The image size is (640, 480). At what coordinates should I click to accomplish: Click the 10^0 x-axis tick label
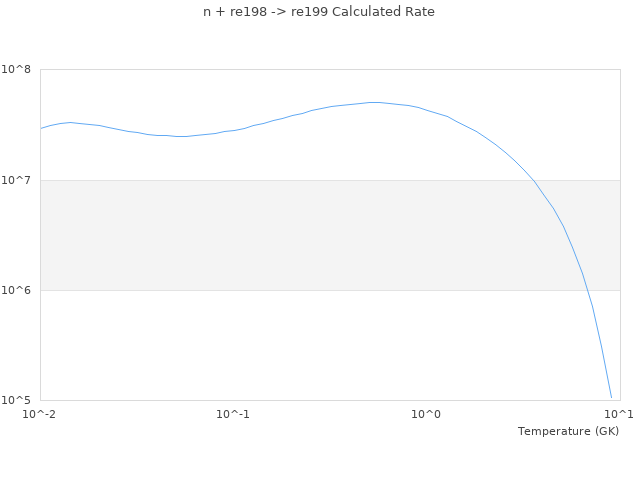426,414
